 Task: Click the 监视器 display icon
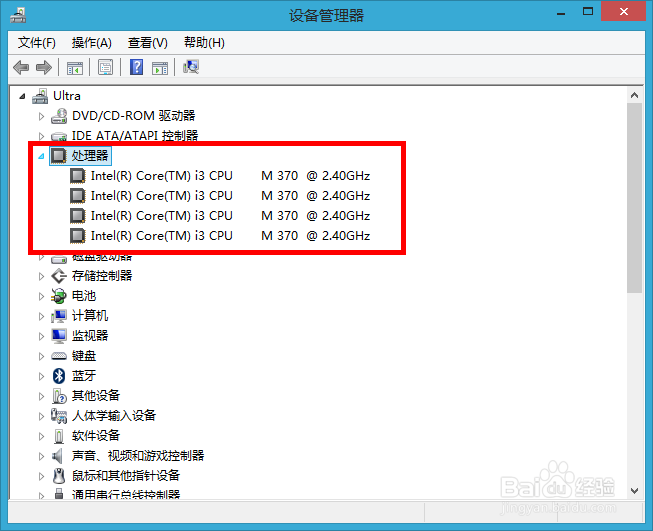59,336
